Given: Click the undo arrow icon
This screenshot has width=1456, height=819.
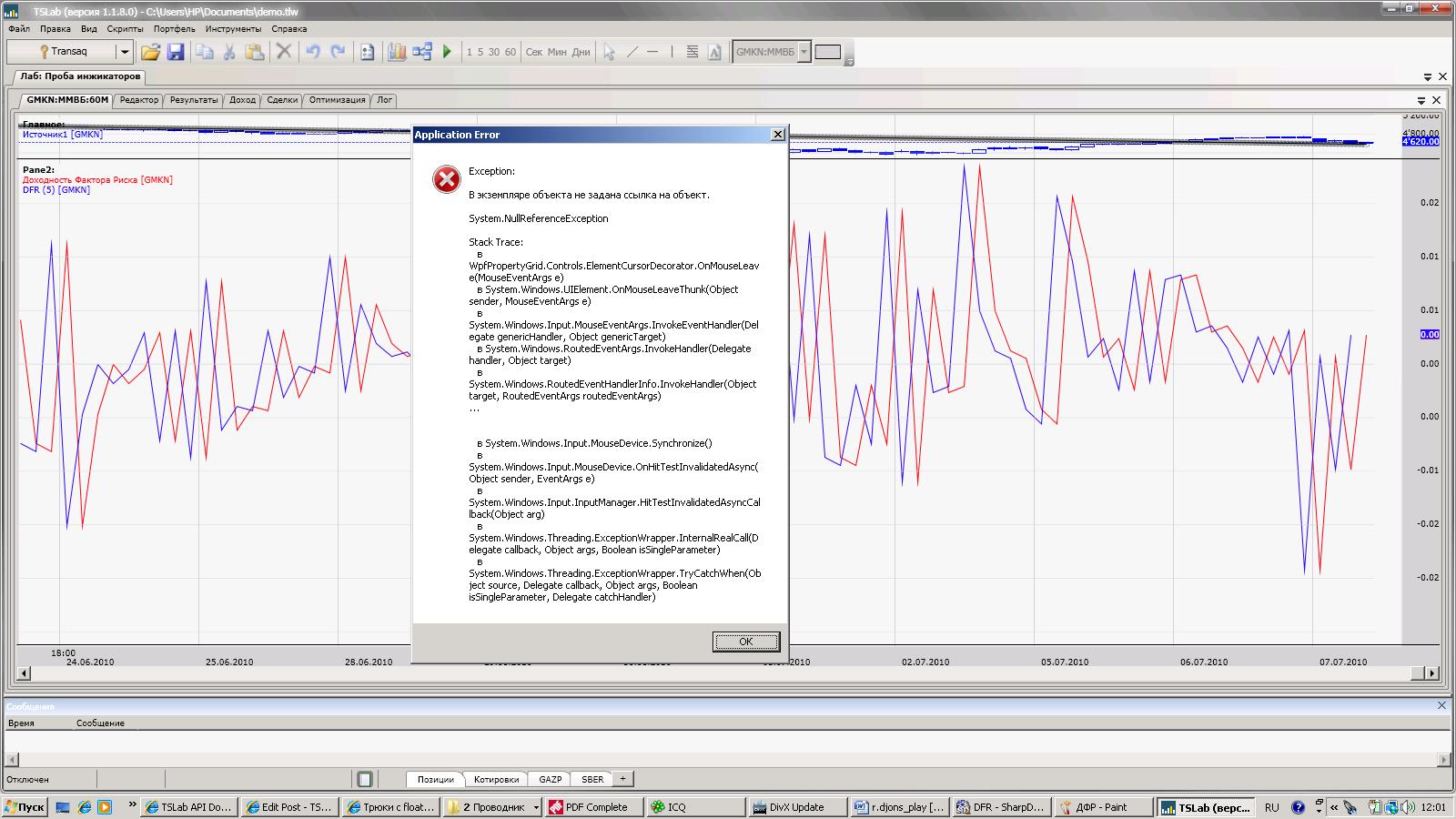Looking at the screenshot, I should point(313,52).
